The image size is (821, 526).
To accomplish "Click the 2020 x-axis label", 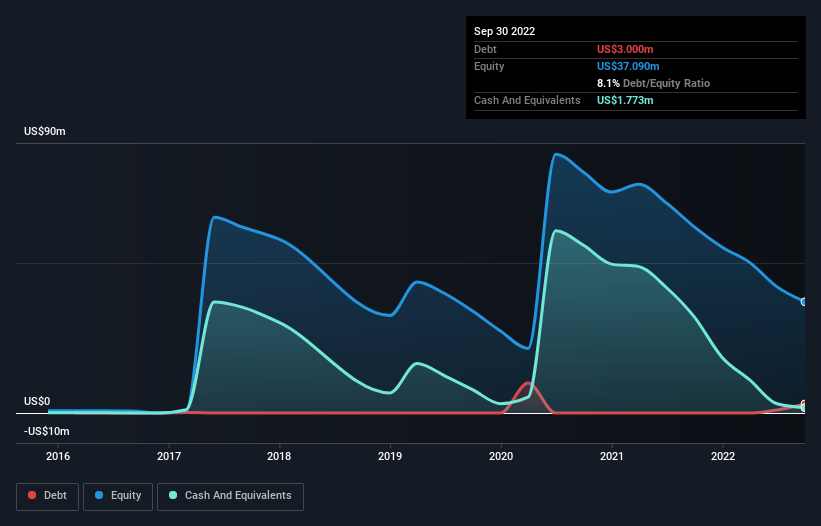I will [501, 456].
